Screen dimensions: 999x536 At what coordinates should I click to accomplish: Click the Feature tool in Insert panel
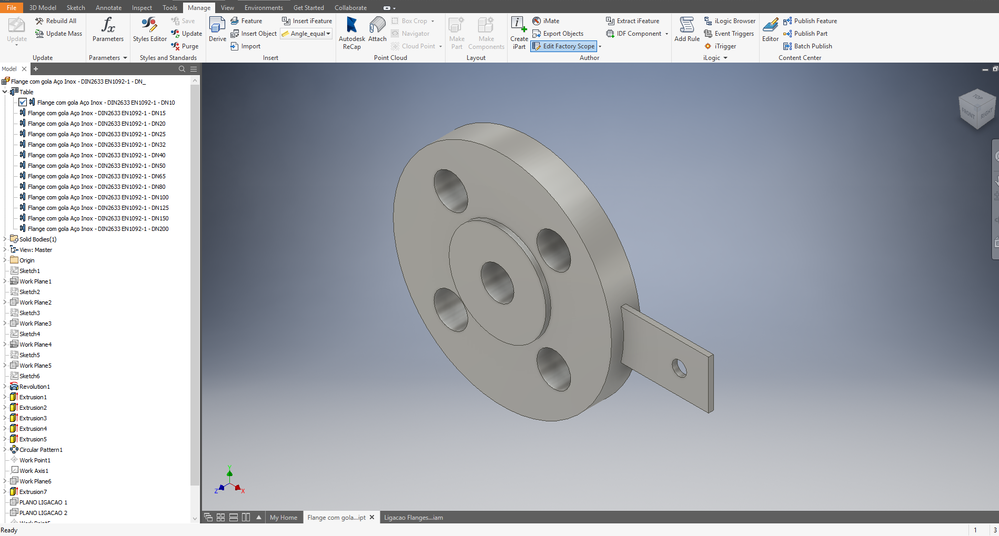pos(246,21)
